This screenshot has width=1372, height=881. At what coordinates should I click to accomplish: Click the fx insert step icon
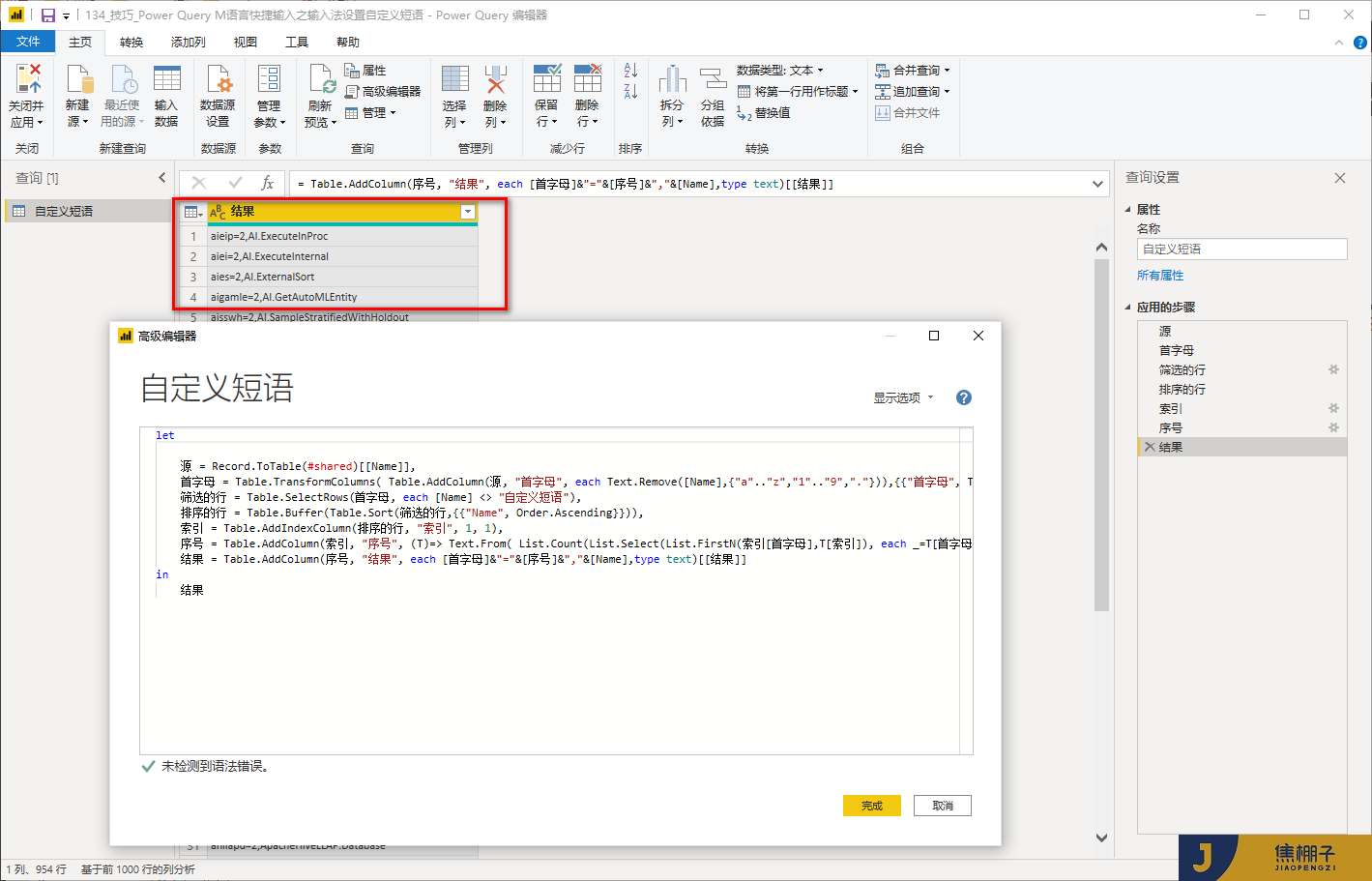point(268,183)
